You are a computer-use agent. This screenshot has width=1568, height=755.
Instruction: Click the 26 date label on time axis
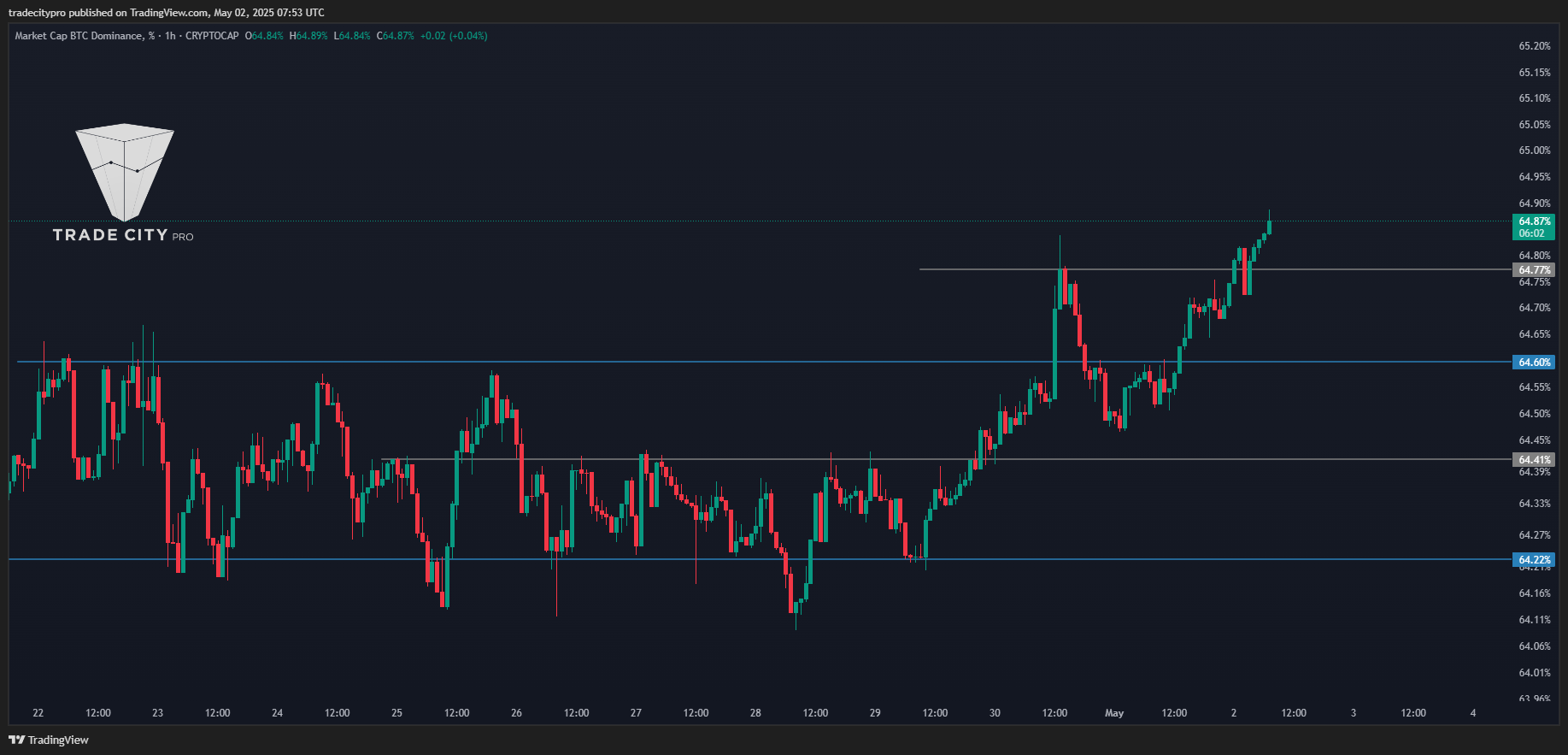(516, 713)
